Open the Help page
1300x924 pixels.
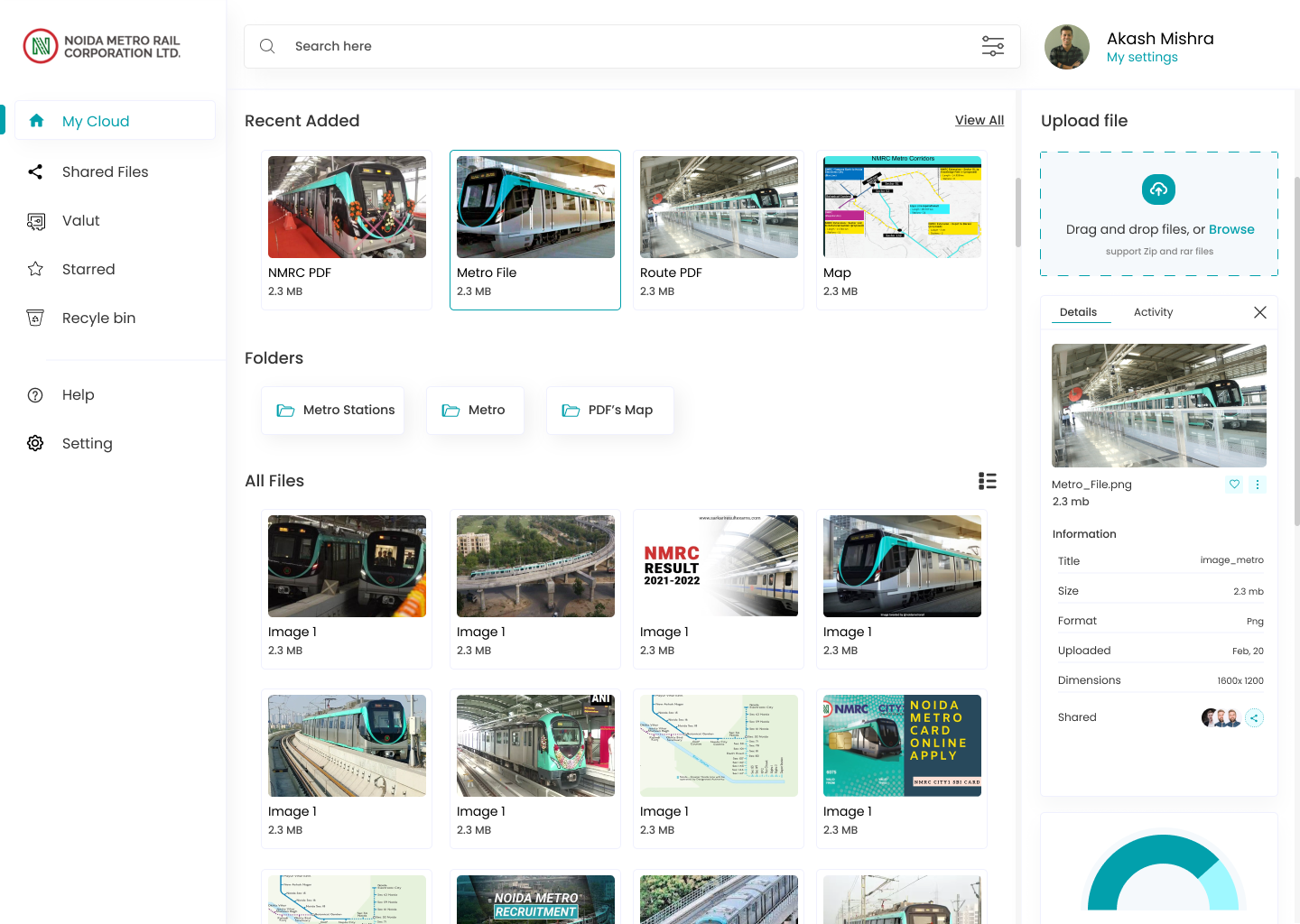pos(78,395)
